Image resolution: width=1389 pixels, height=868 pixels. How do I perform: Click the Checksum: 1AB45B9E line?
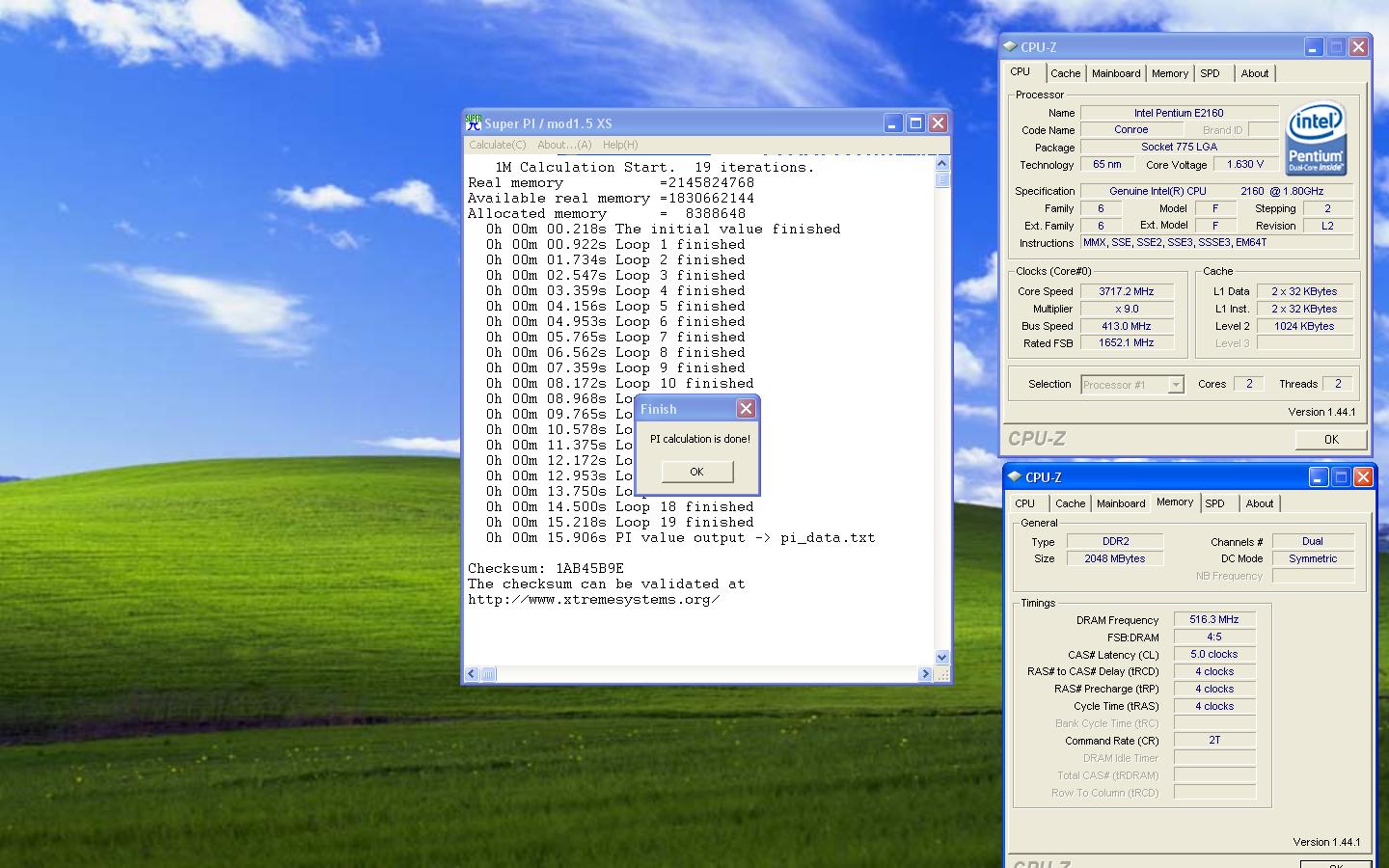(546, 568)
